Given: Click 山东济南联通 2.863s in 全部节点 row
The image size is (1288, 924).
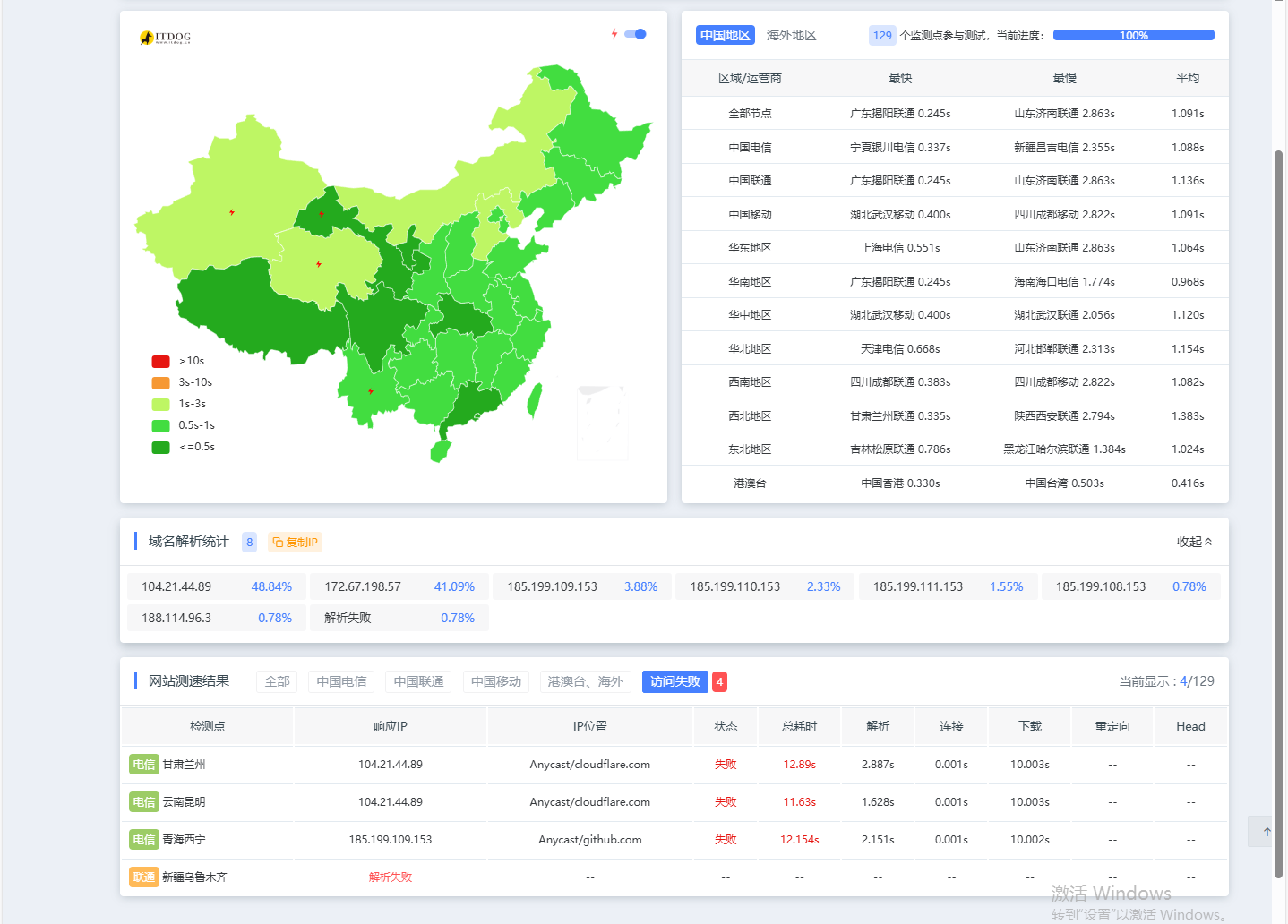Looking at the screenshot, I should tap(1064, 114).
